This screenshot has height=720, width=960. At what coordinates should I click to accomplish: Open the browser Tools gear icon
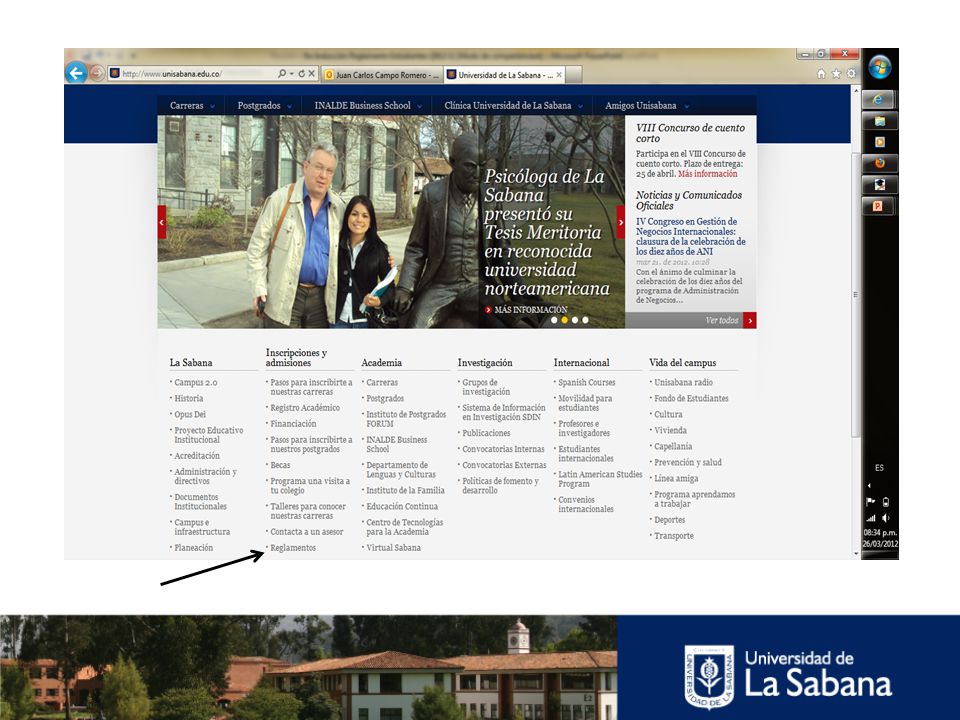point(850,73)
